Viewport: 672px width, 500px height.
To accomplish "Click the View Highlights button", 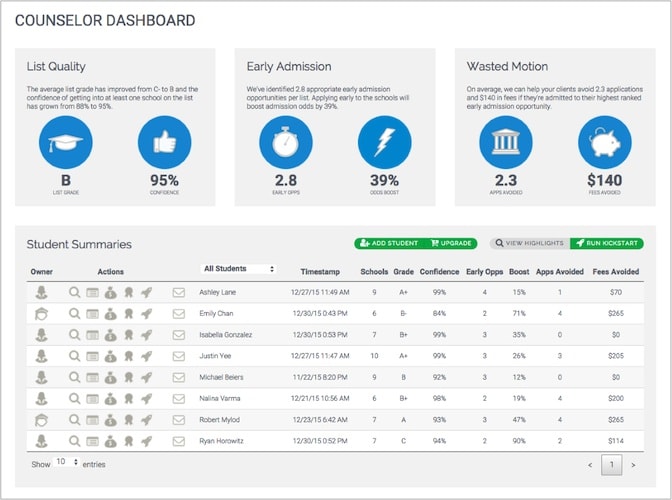I will [530, 243].
